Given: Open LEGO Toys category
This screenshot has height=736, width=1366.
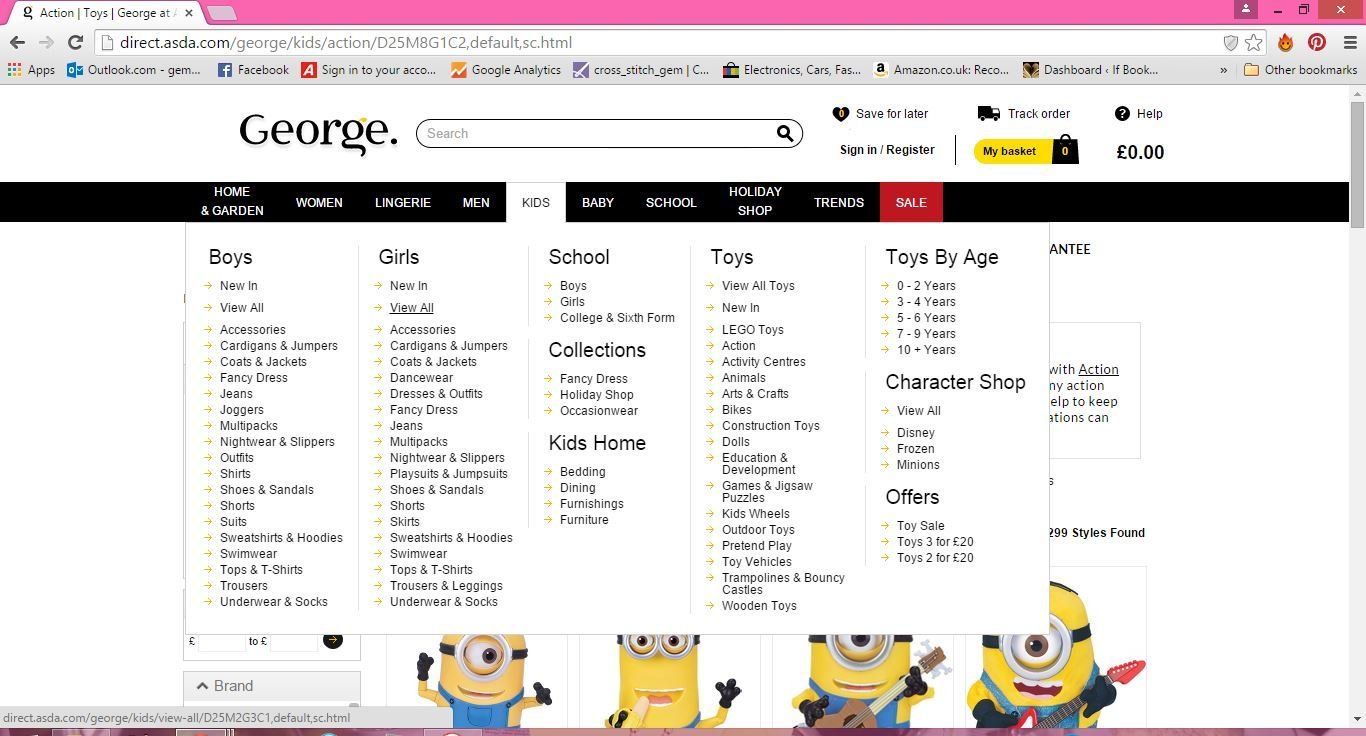Looking at the screenshot, I should (753, 330).
